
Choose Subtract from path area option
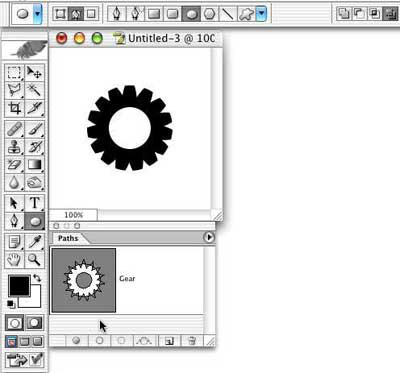tap(358, 14)
